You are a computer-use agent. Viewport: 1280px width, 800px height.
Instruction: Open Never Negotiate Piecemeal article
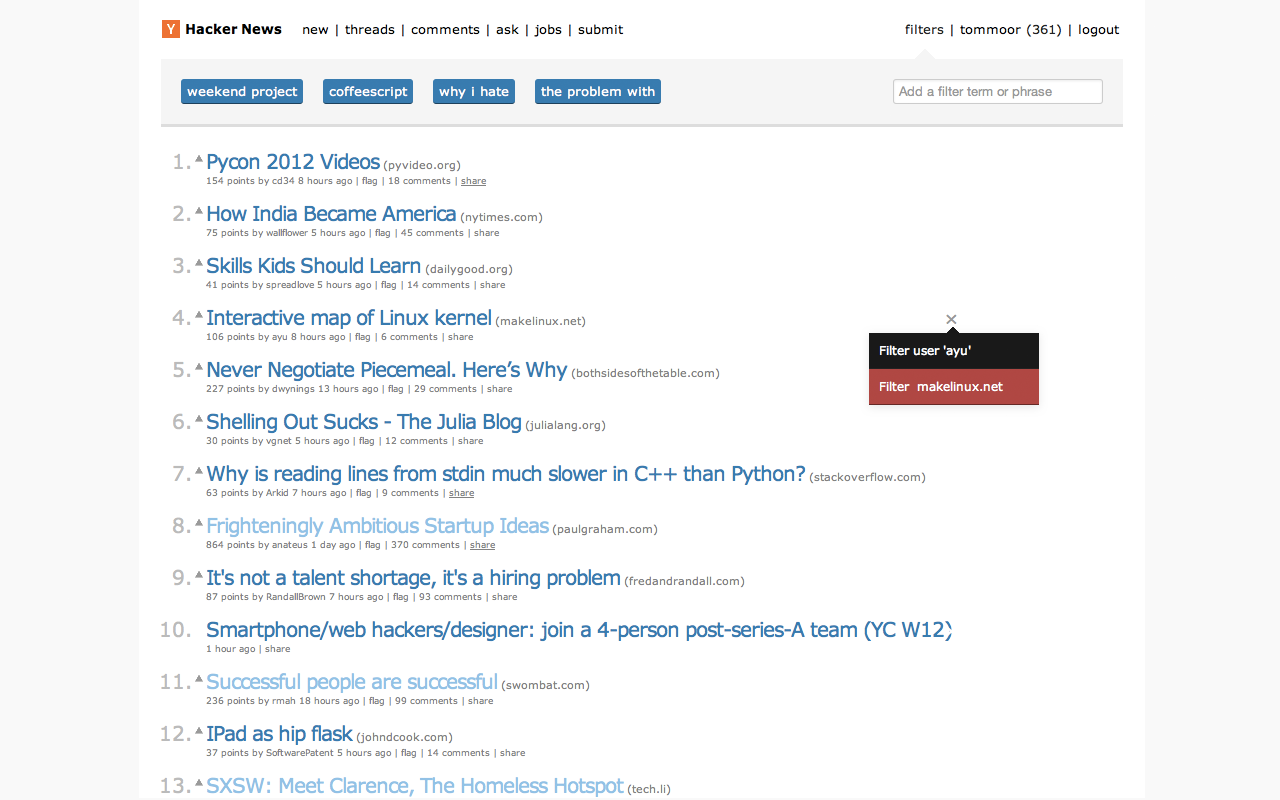[x=386, y=370]
